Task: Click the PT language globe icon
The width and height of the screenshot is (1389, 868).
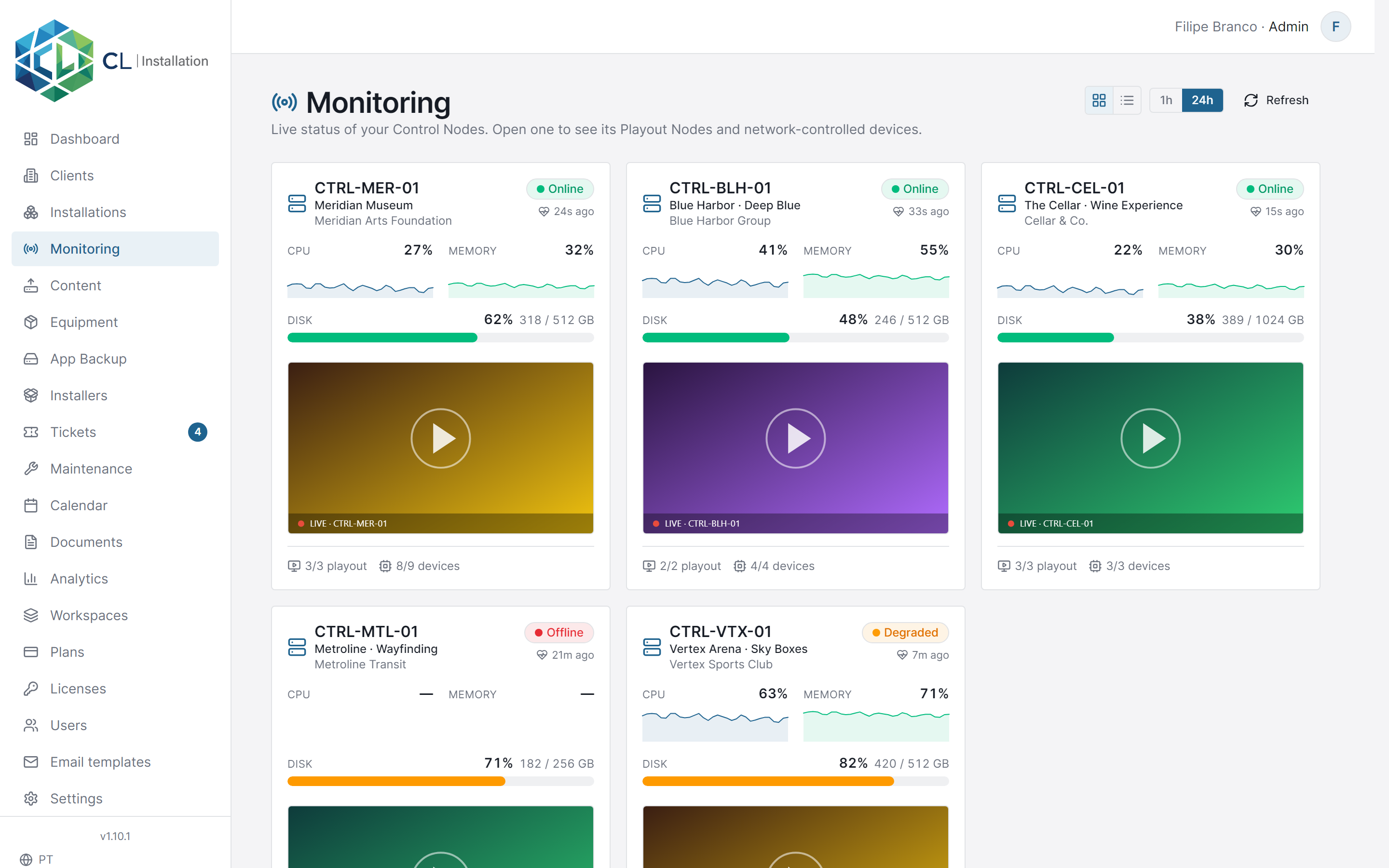Action: point(26,859)
